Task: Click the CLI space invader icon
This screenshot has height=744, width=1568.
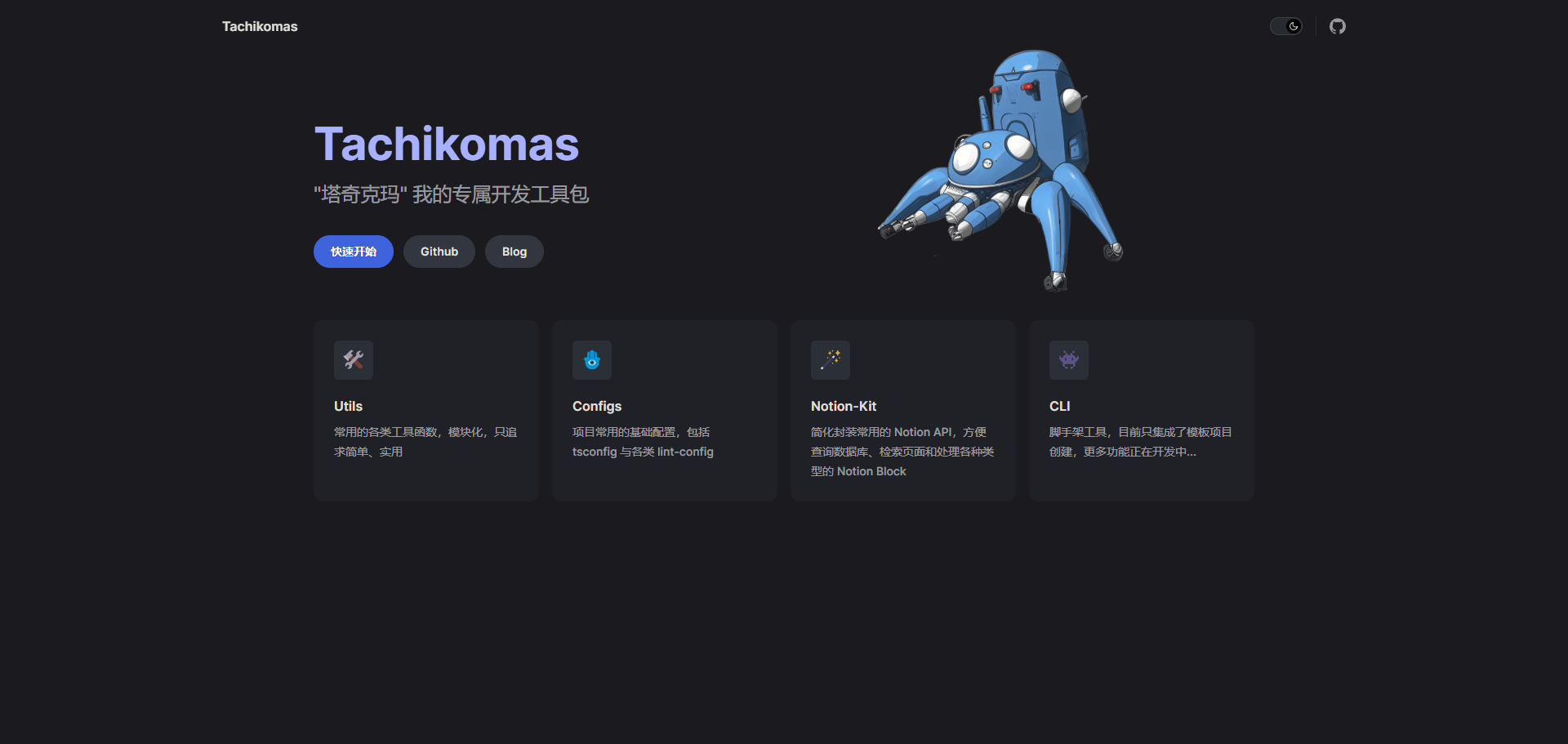Action: click(1069, 360)
